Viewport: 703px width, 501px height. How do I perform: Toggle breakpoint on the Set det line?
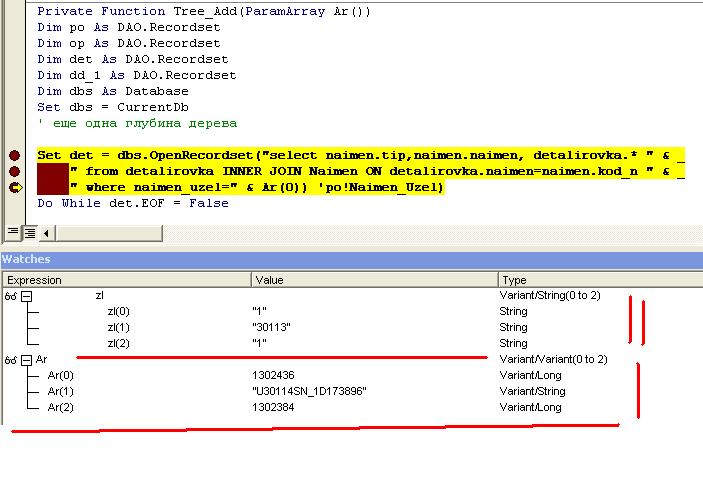pos(14,156)
